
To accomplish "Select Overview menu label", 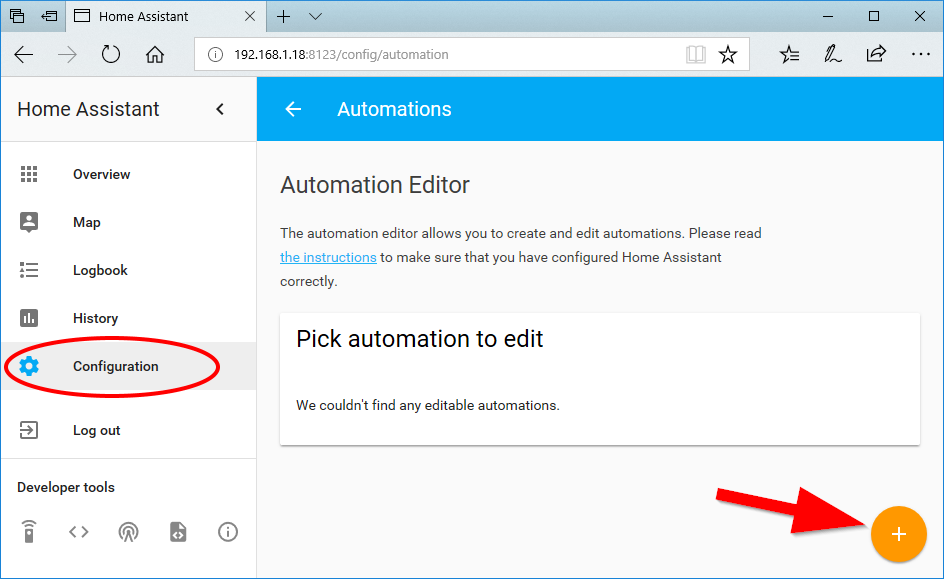I will coord(102,174).
